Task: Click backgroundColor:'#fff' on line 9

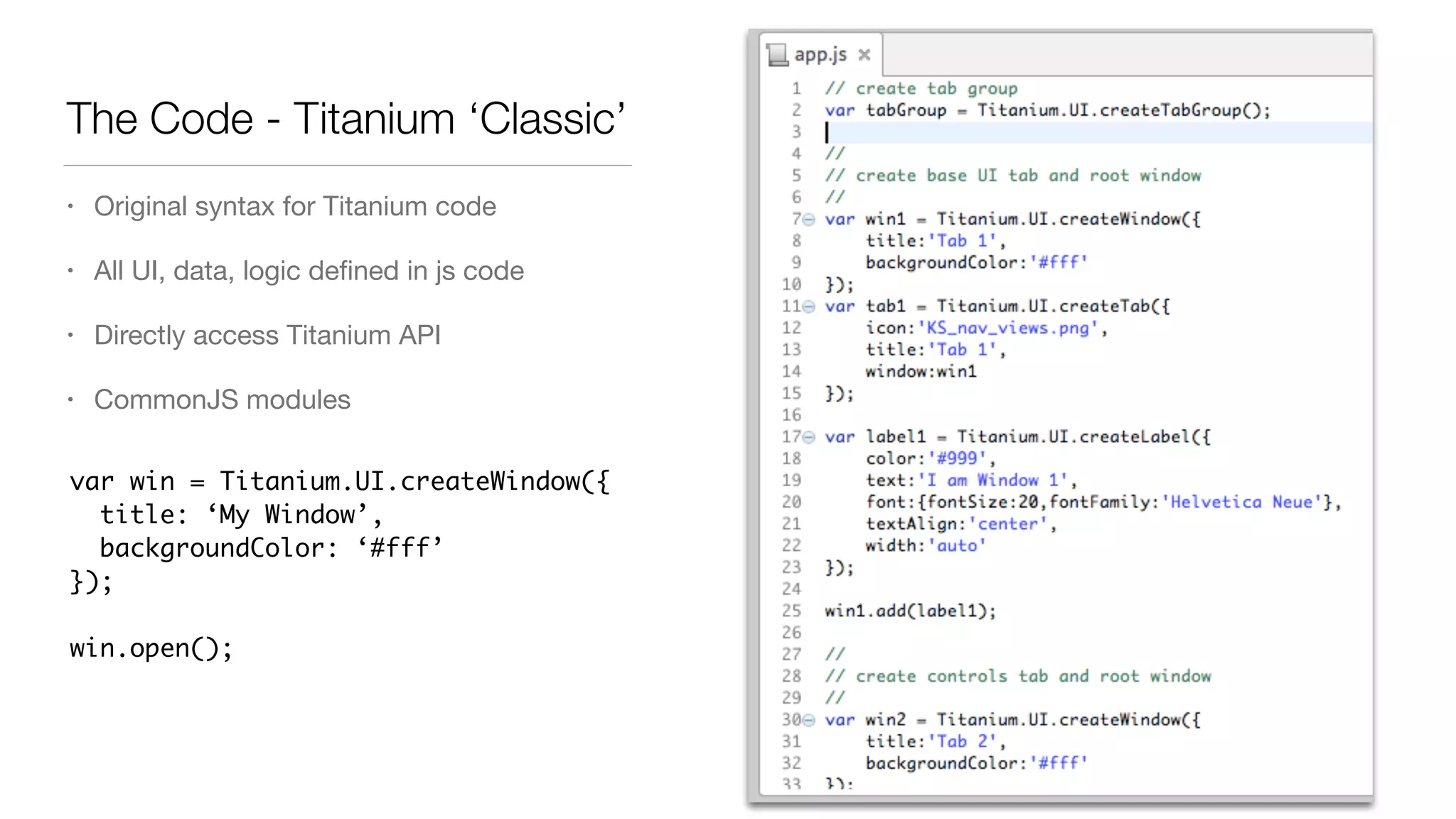Action: pos(977,263)
